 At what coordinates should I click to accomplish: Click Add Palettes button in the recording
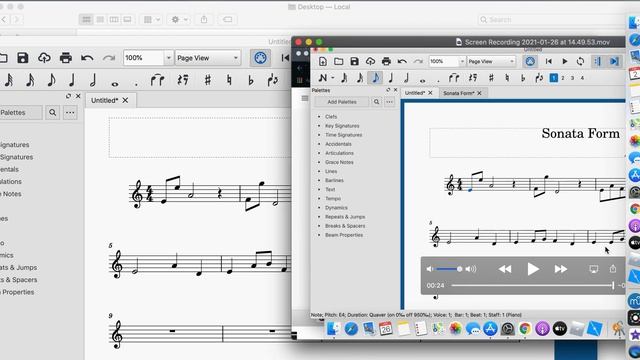pos(342,102)
